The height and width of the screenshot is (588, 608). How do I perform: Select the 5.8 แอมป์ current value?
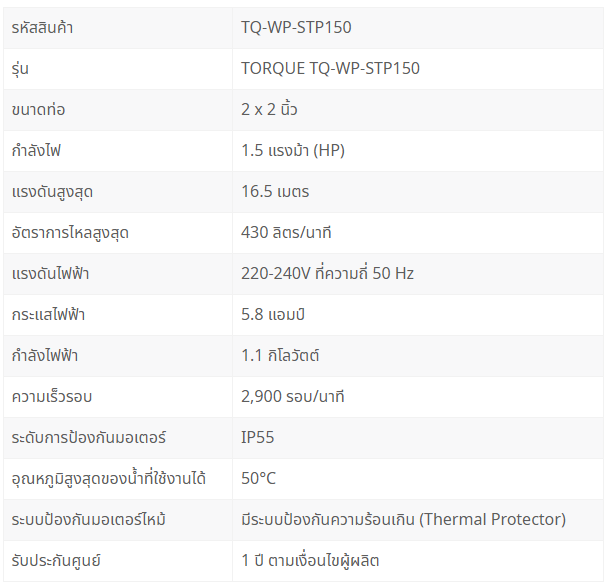click(273, 314)
